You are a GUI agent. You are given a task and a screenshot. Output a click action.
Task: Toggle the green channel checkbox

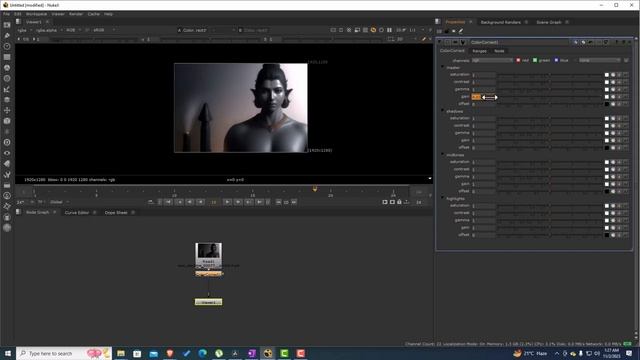click(x=535, y=60)
